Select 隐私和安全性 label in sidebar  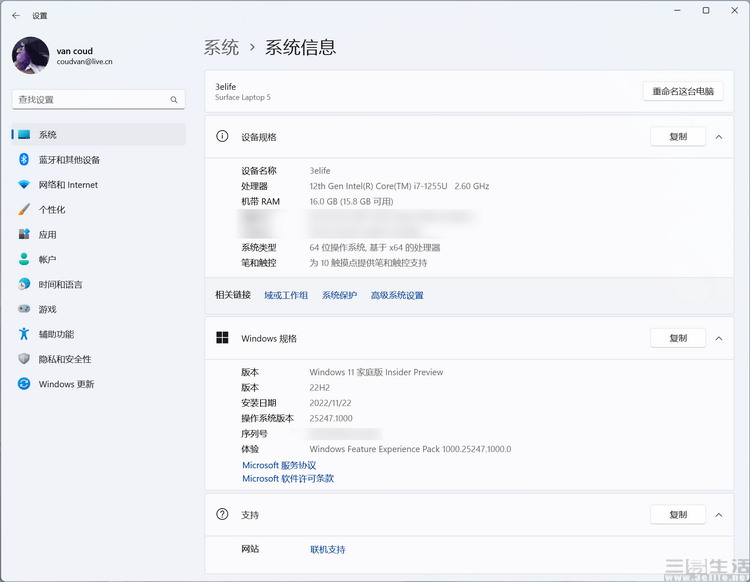tap(65, 359)
